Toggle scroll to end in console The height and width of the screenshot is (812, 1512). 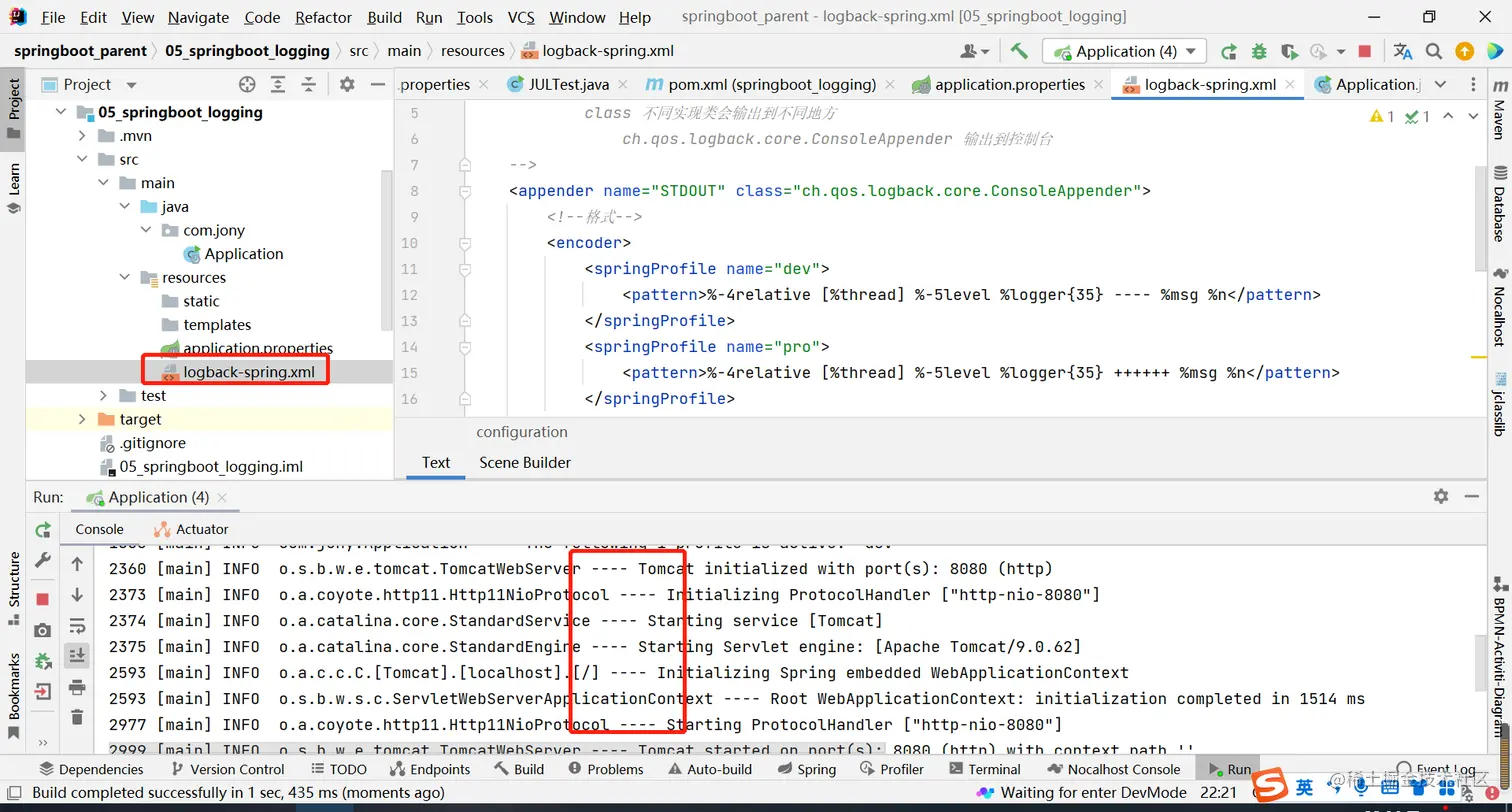[77, 656]
